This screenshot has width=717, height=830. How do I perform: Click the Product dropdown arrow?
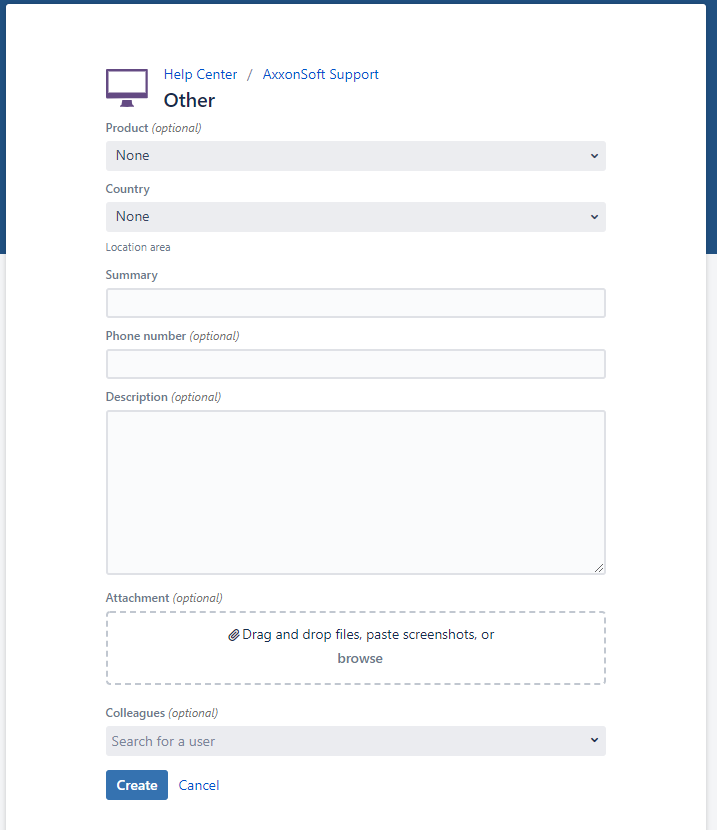click(594, 156)
